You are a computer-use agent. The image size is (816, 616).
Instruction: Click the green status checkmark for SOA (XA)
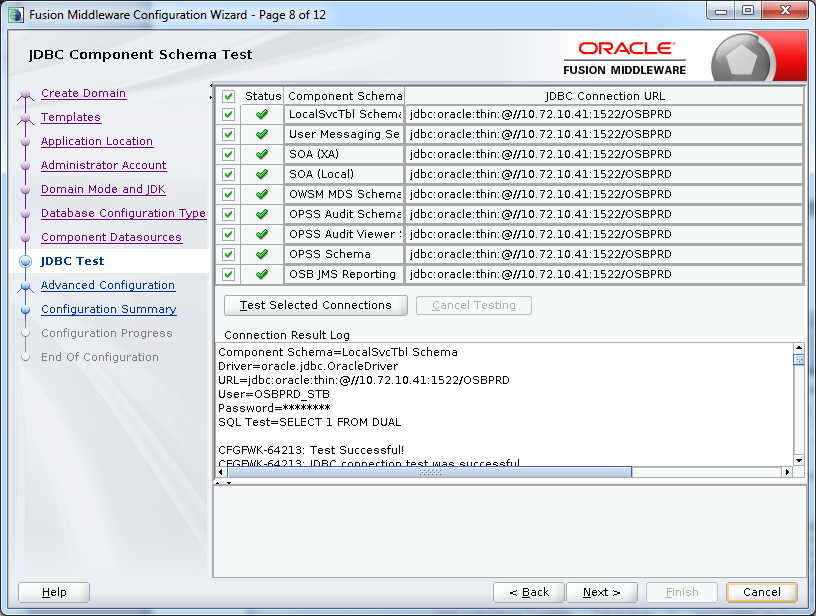(262, 154)
